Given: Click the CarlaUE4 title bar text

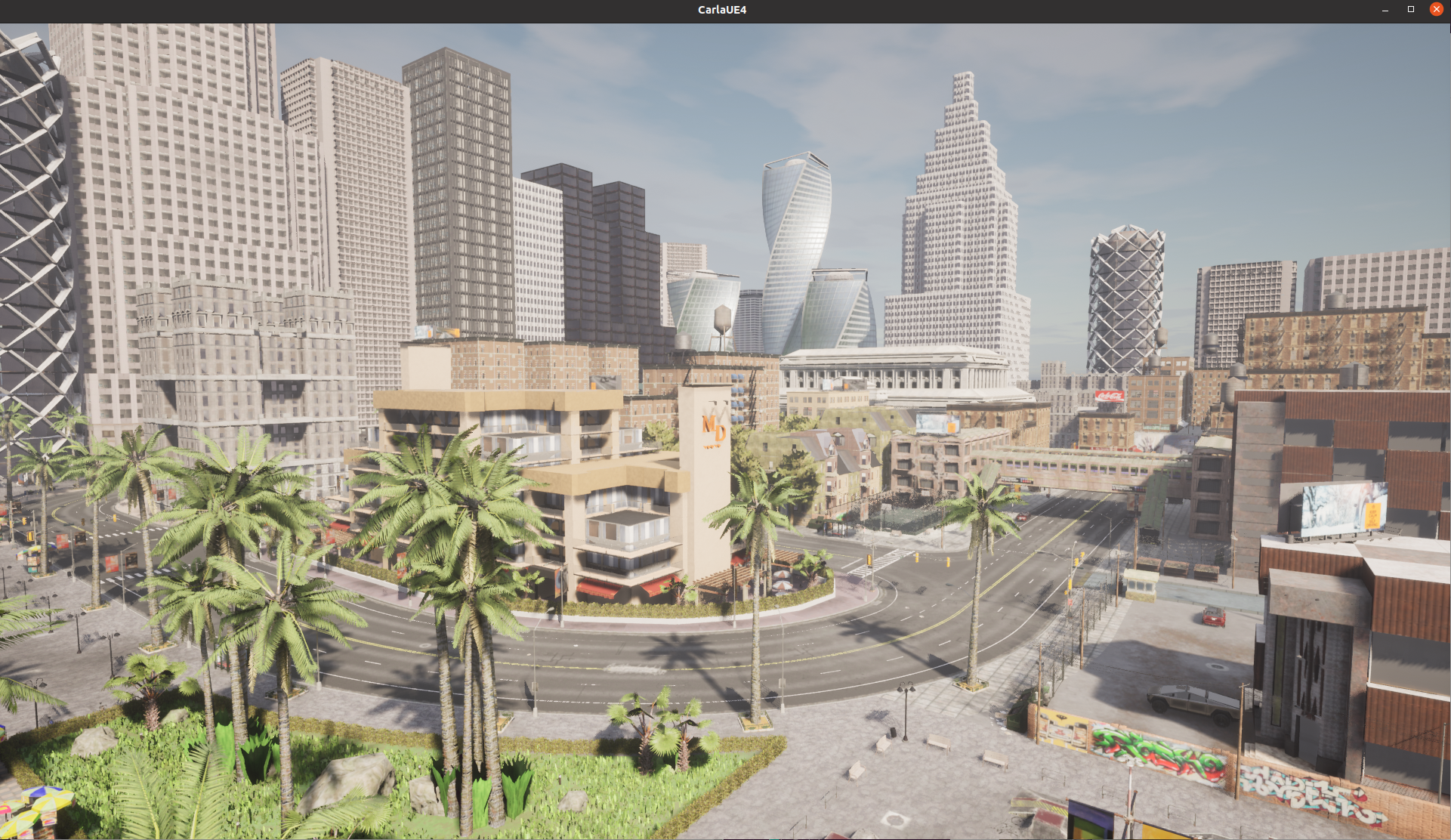Looking at the screenshot, I should click(x=722, y=10).
